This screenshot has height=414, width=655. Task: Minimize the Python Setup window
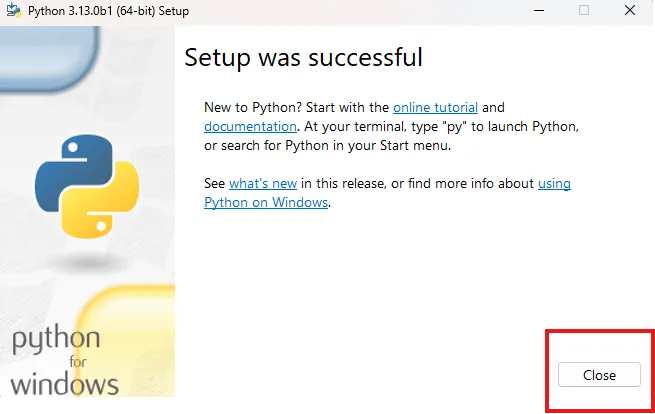[539, 10]
